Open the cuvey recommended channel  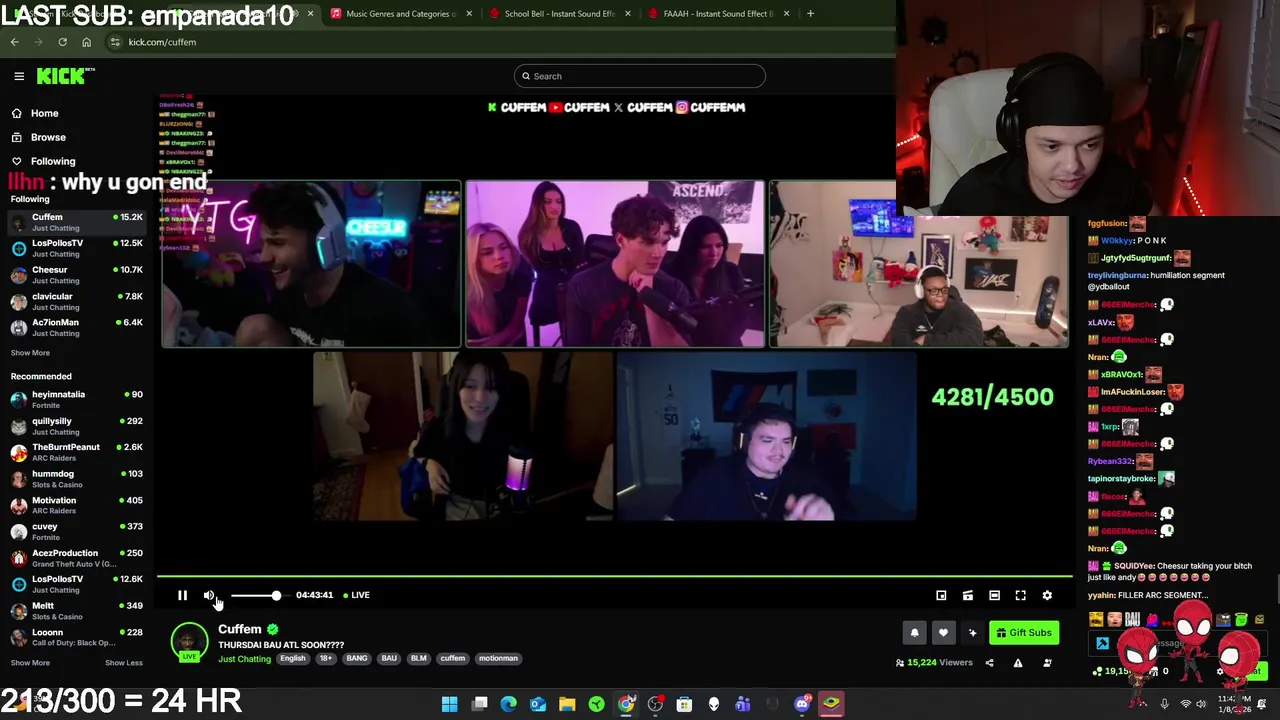(76, 531)
